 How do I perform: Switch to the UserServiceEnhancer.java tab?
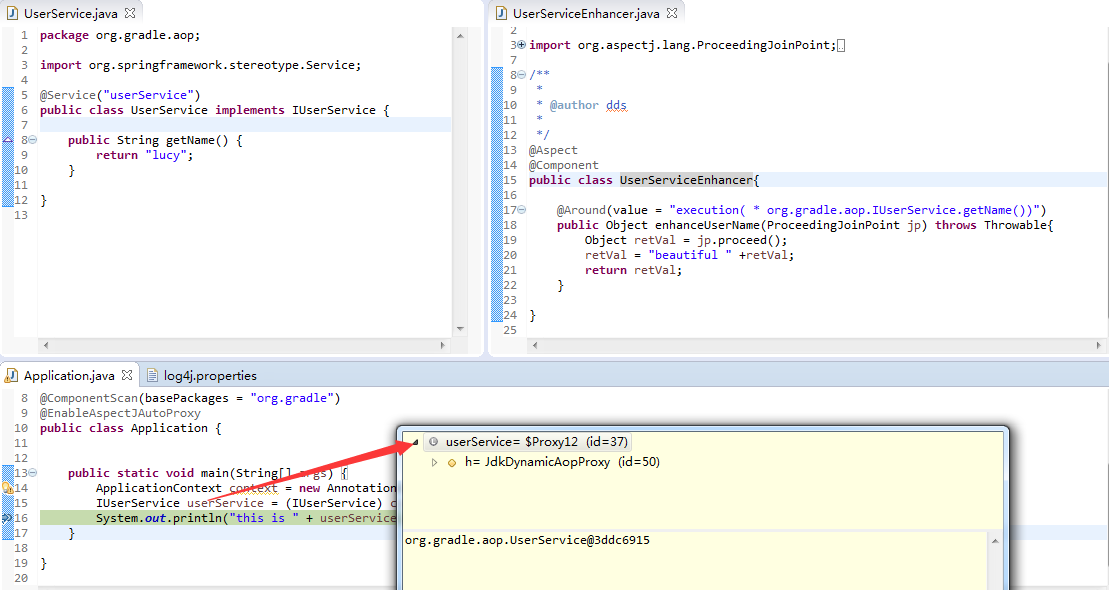click(586, 13)
